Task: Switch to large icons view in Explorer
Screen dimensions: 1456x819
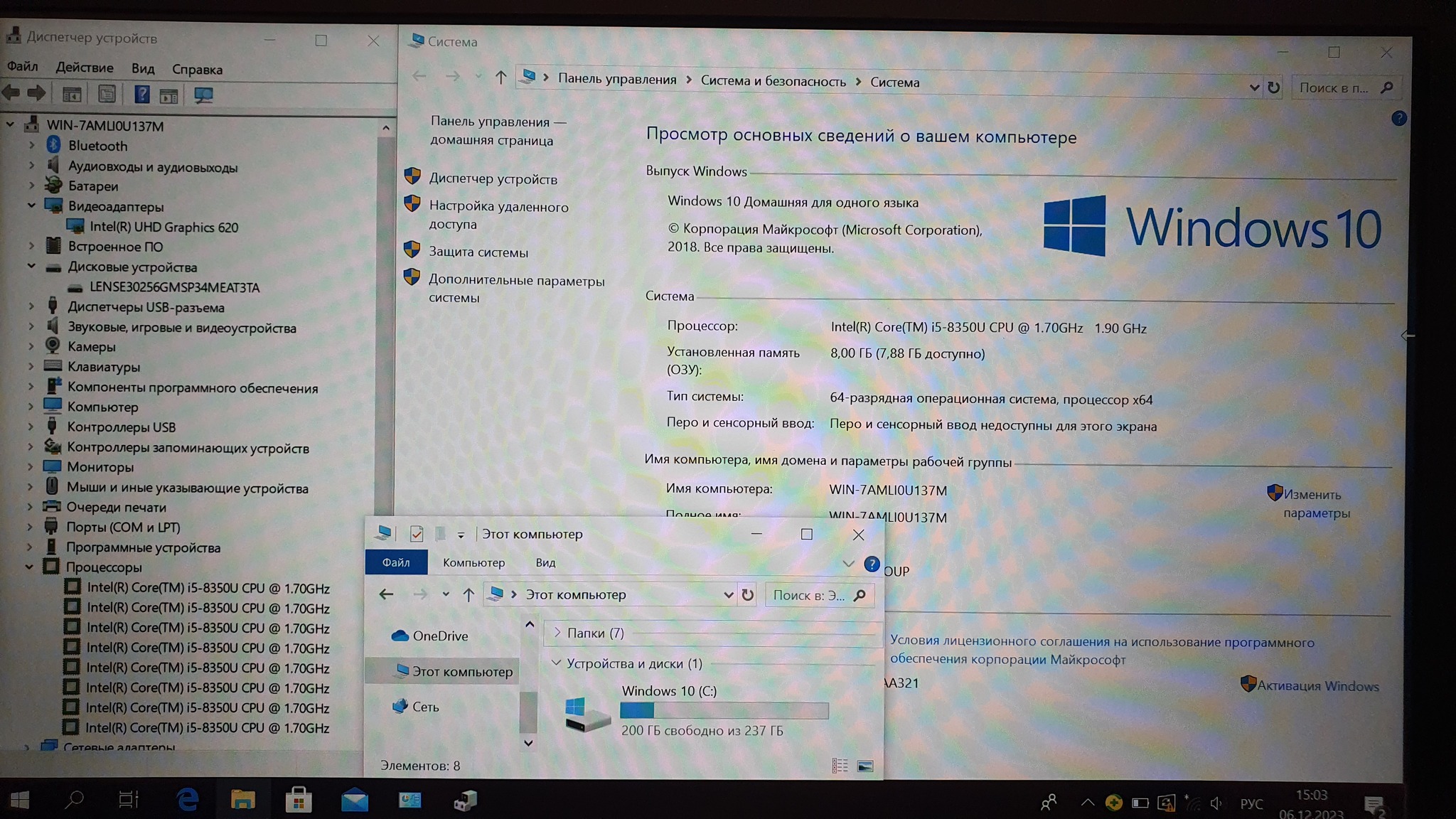Action: click(x=865, y=766)
